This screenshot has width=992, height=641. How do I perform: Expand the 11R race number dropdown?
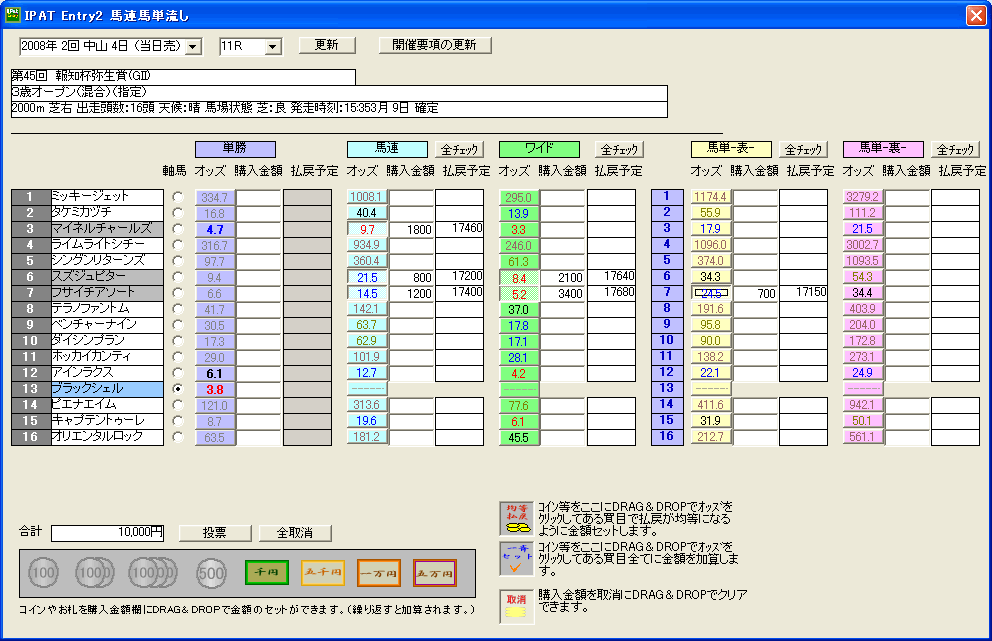click(273, 46)
